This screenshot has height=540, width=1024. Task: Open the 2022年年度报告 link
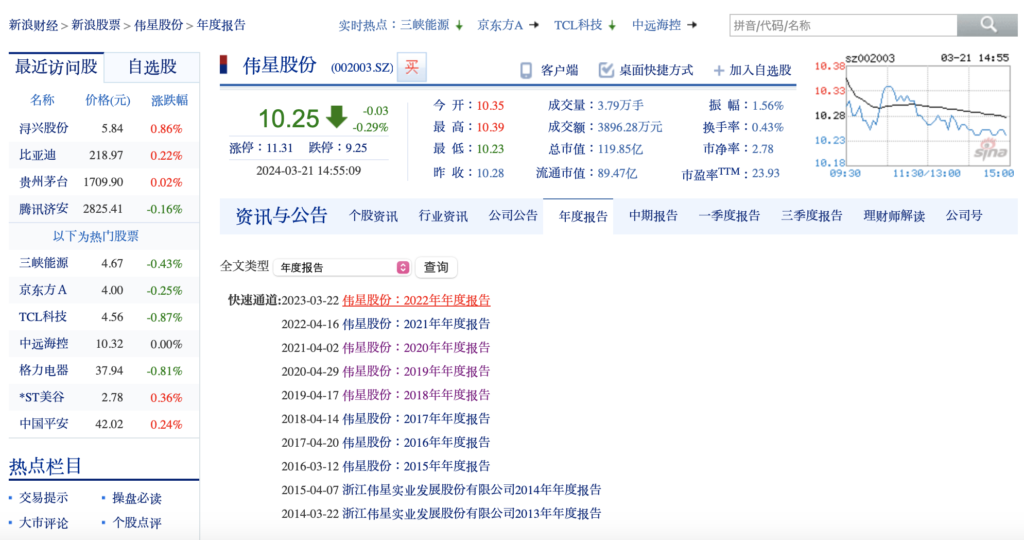click(x=416, y=300)
